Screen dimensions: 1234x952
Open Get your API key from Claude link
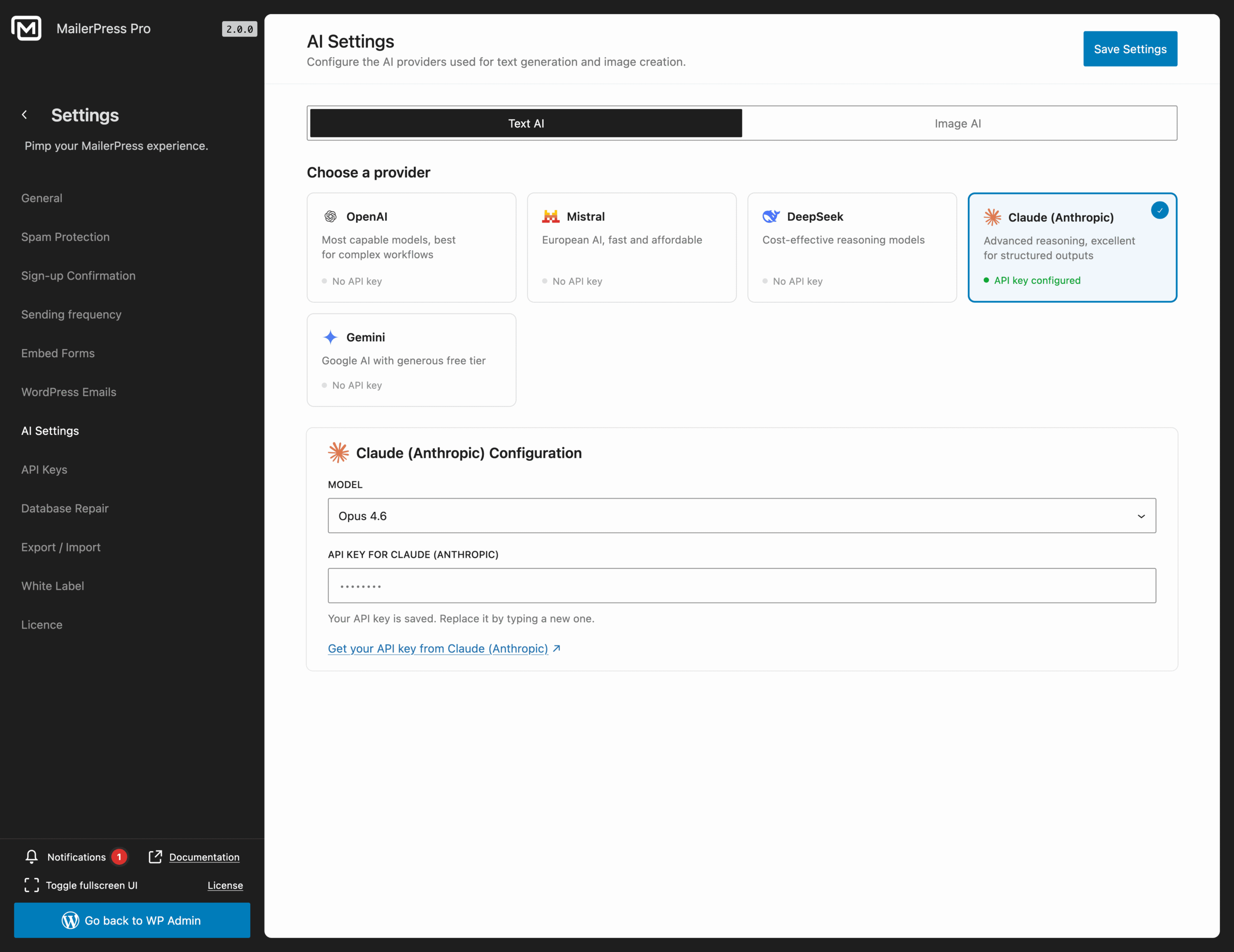click(x=438, y=649)
